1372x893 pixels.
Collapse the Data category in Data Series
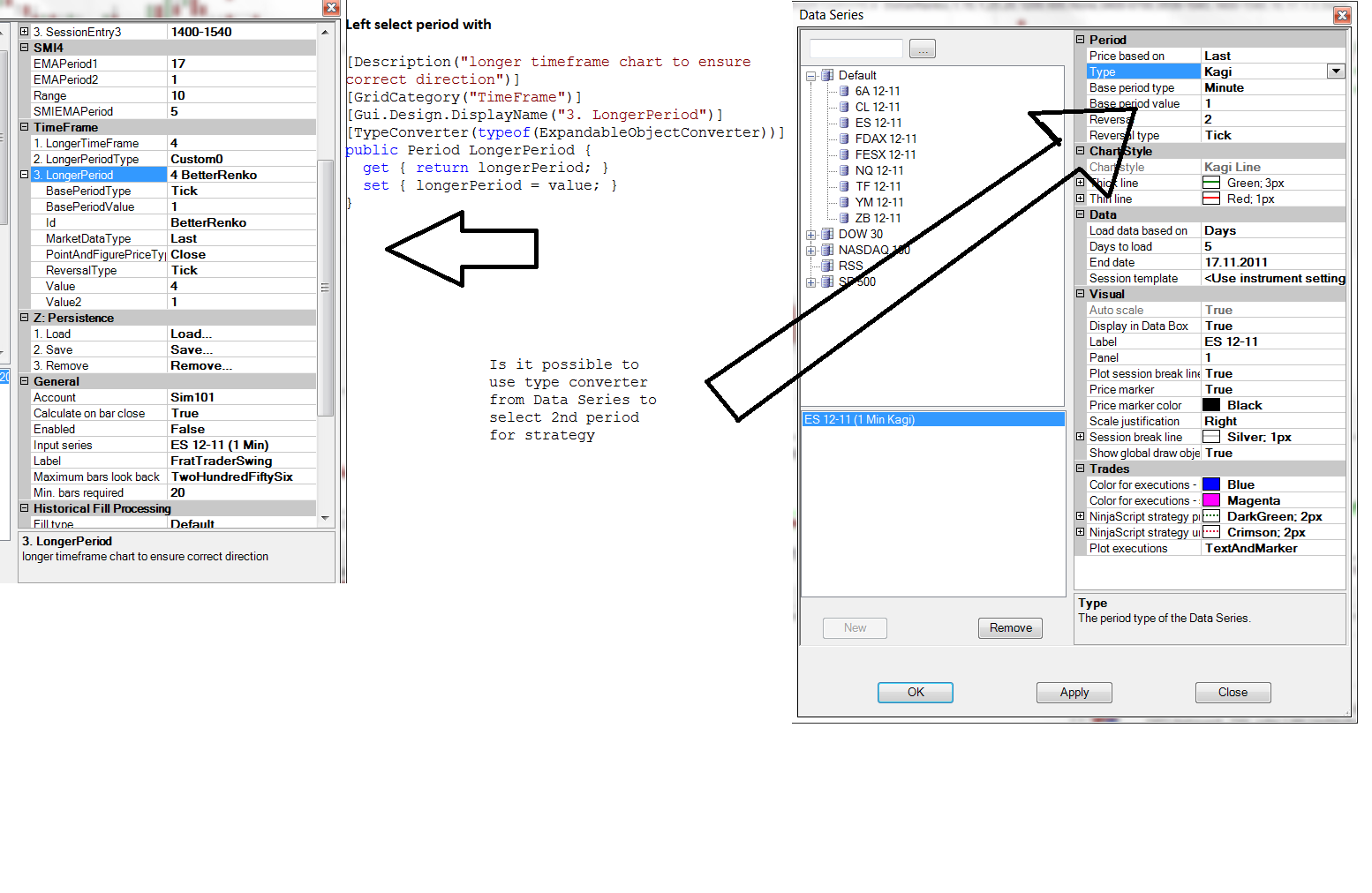(1080, 214)
